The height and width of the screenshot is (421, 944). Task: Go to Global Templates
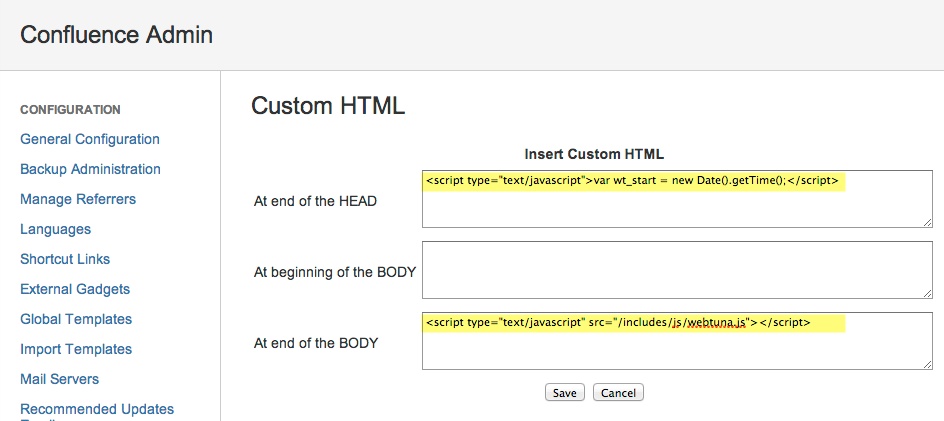coord(76,319)
